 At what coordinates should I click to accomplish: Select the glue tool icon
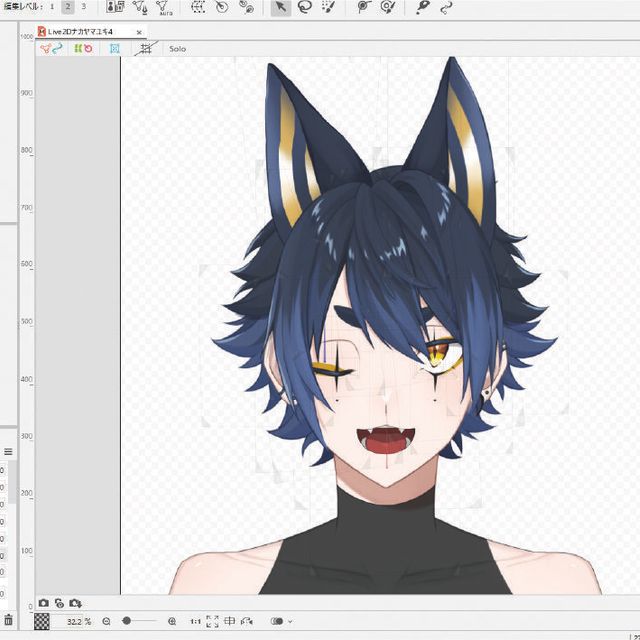tap(422, 7)
